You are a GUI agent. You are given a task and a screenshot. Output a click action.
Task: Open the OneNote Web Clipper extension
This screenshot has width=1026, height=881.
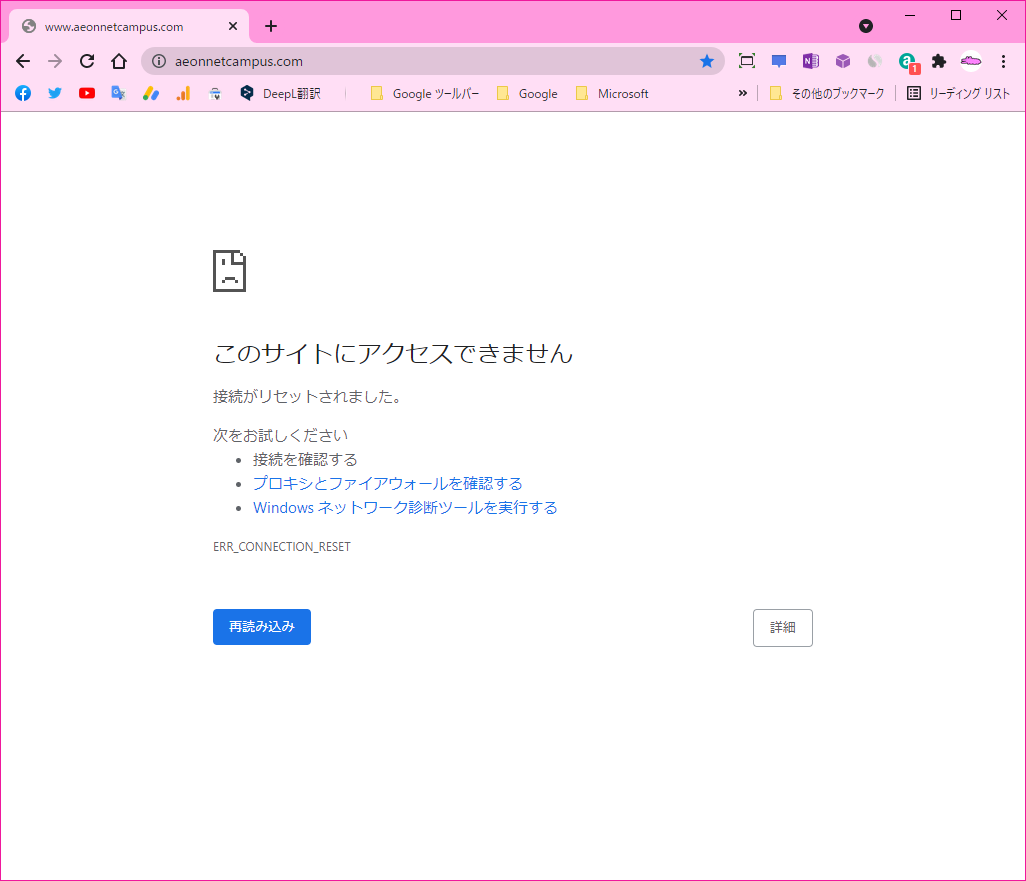click(x=811, y=61)
